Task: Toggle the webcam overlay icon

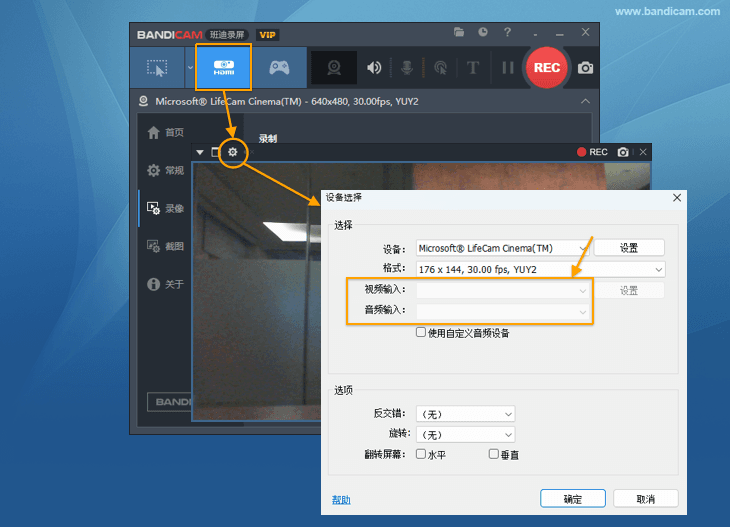Action: (334, 68)
